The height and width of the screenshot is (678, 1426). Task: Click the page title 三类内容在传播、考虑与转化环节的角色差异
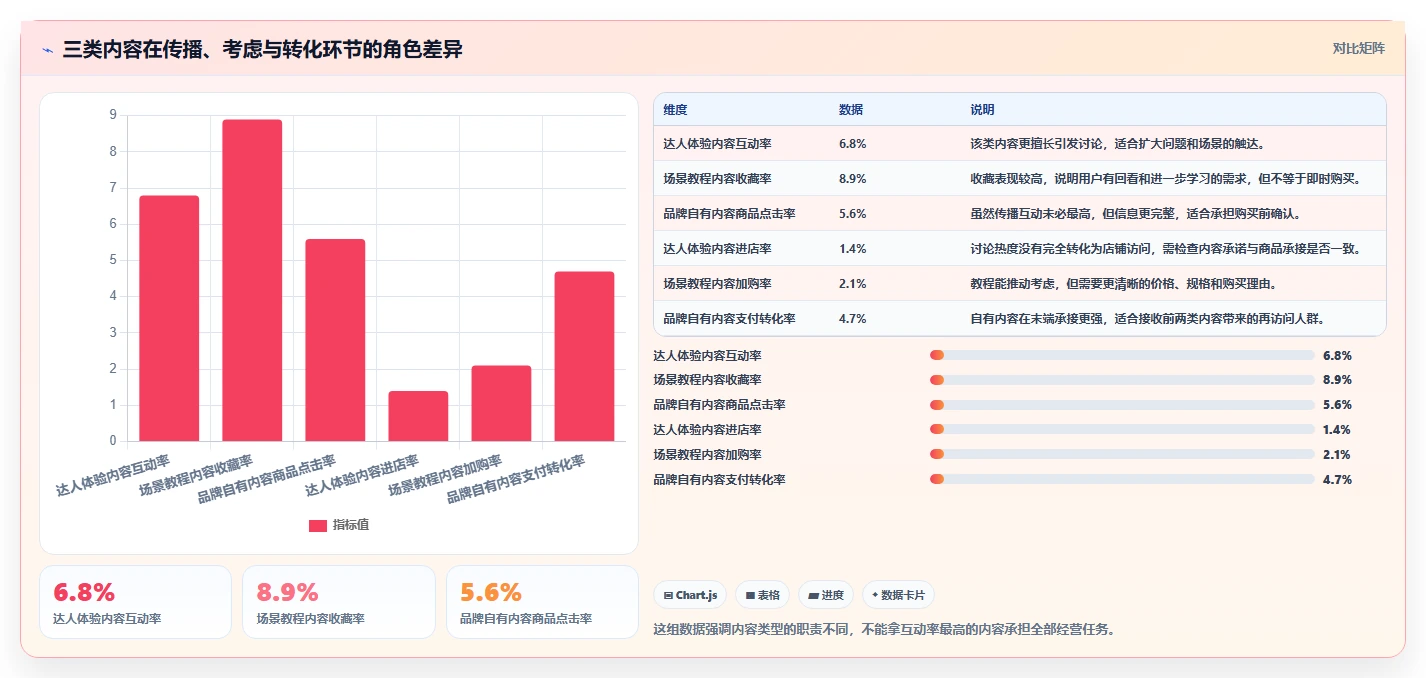(x=263, y=49)
